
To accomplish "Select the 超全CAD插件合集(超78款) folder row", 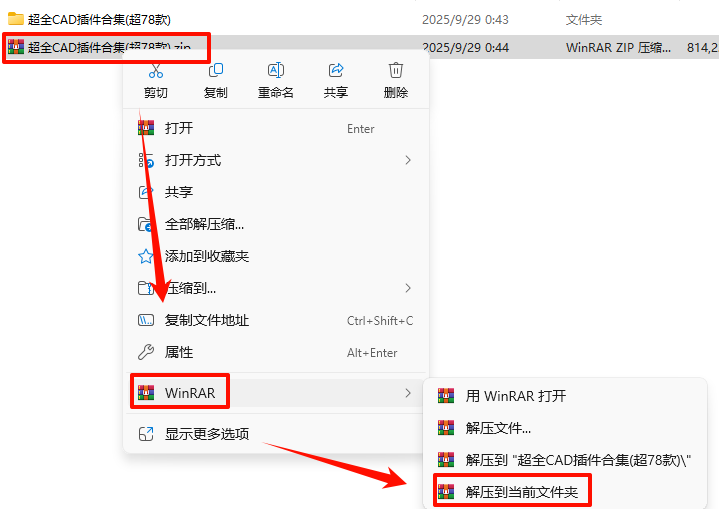I will click(360, 19).
